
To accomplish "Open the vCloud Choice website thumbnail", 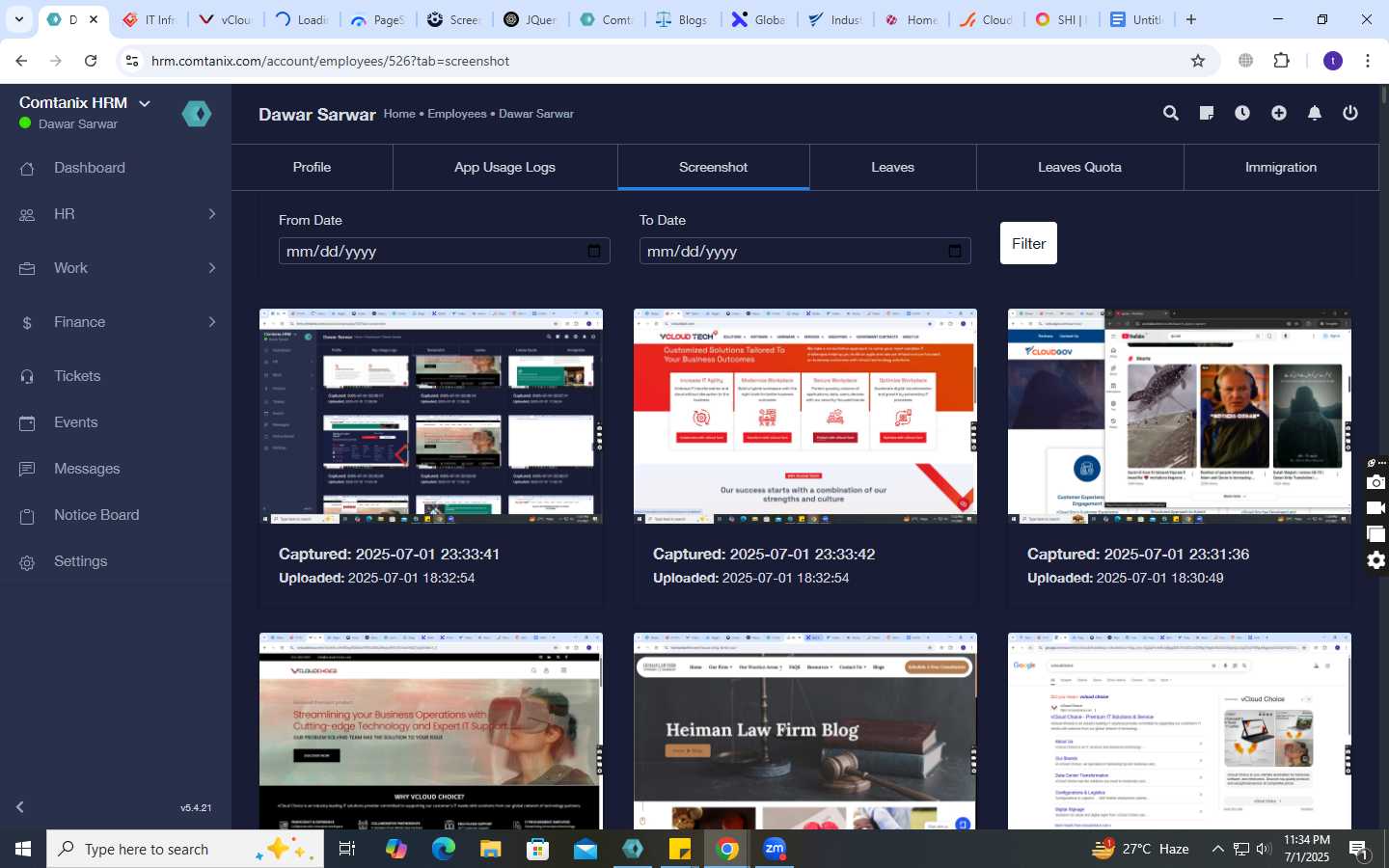I will [x=431, y=731].
